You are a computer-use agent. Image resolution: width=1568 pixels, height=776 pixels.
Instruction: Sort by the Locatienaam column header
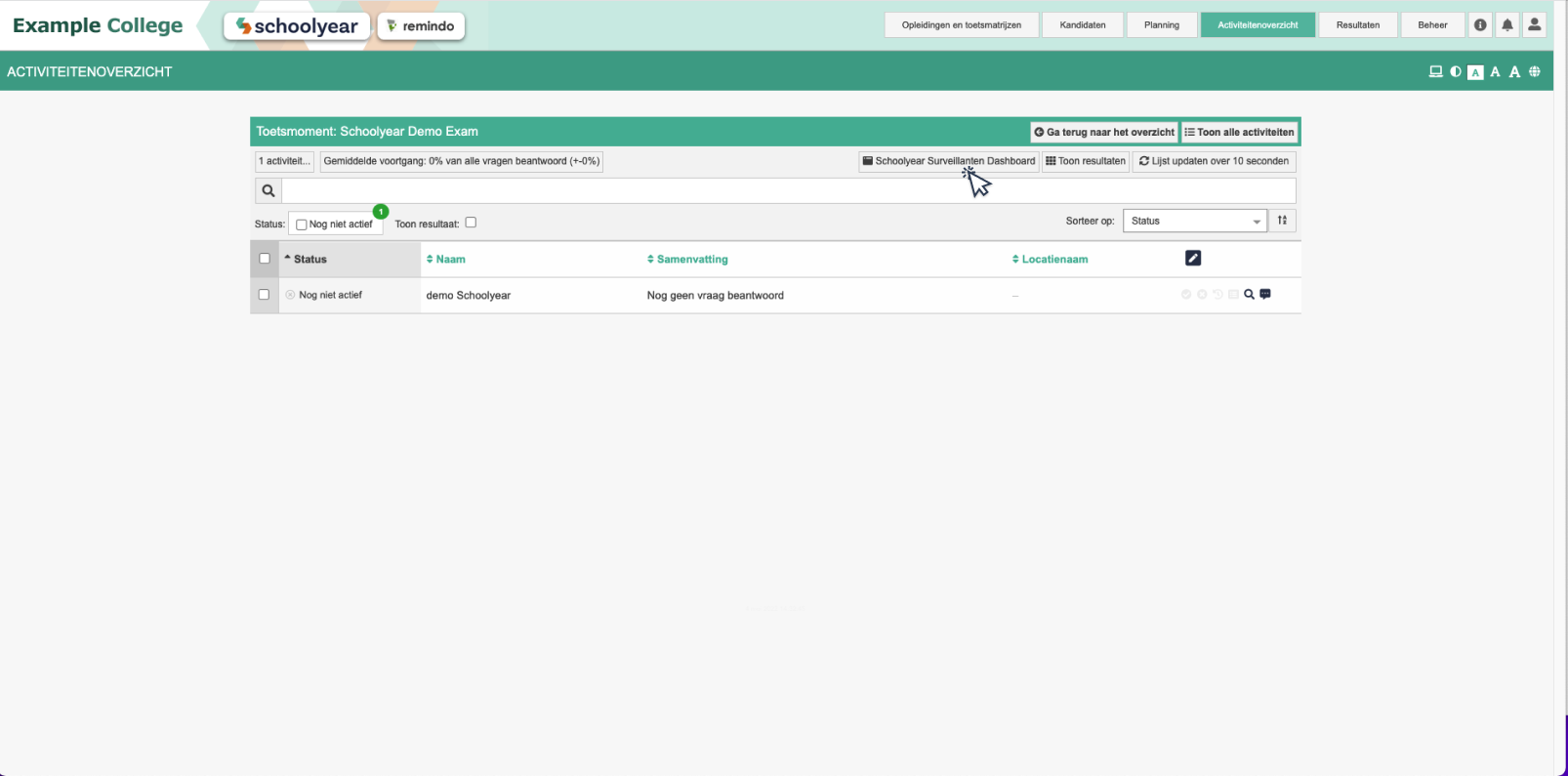[x=1050, y=259]
